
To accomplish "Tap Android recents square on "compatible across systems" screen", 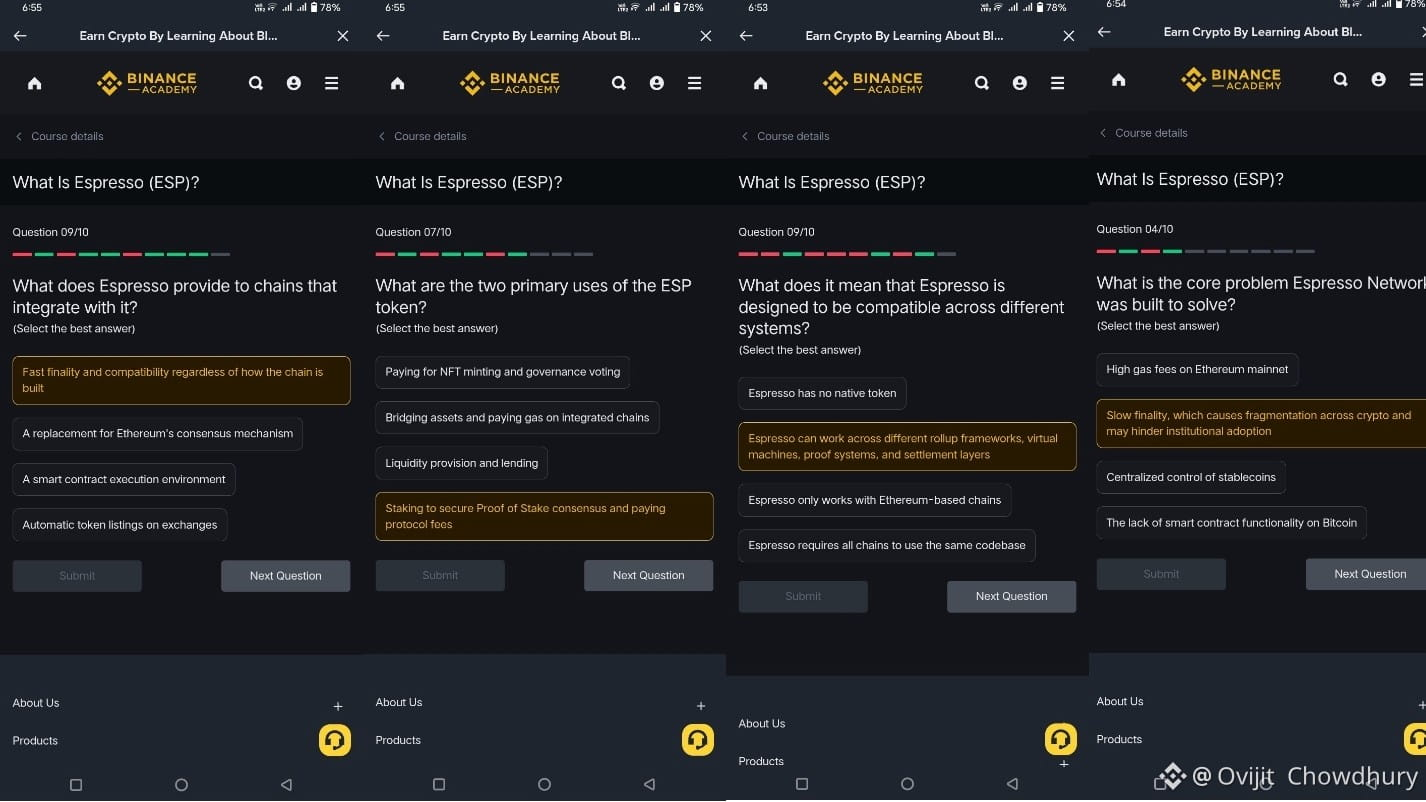I will pos(802,785).
